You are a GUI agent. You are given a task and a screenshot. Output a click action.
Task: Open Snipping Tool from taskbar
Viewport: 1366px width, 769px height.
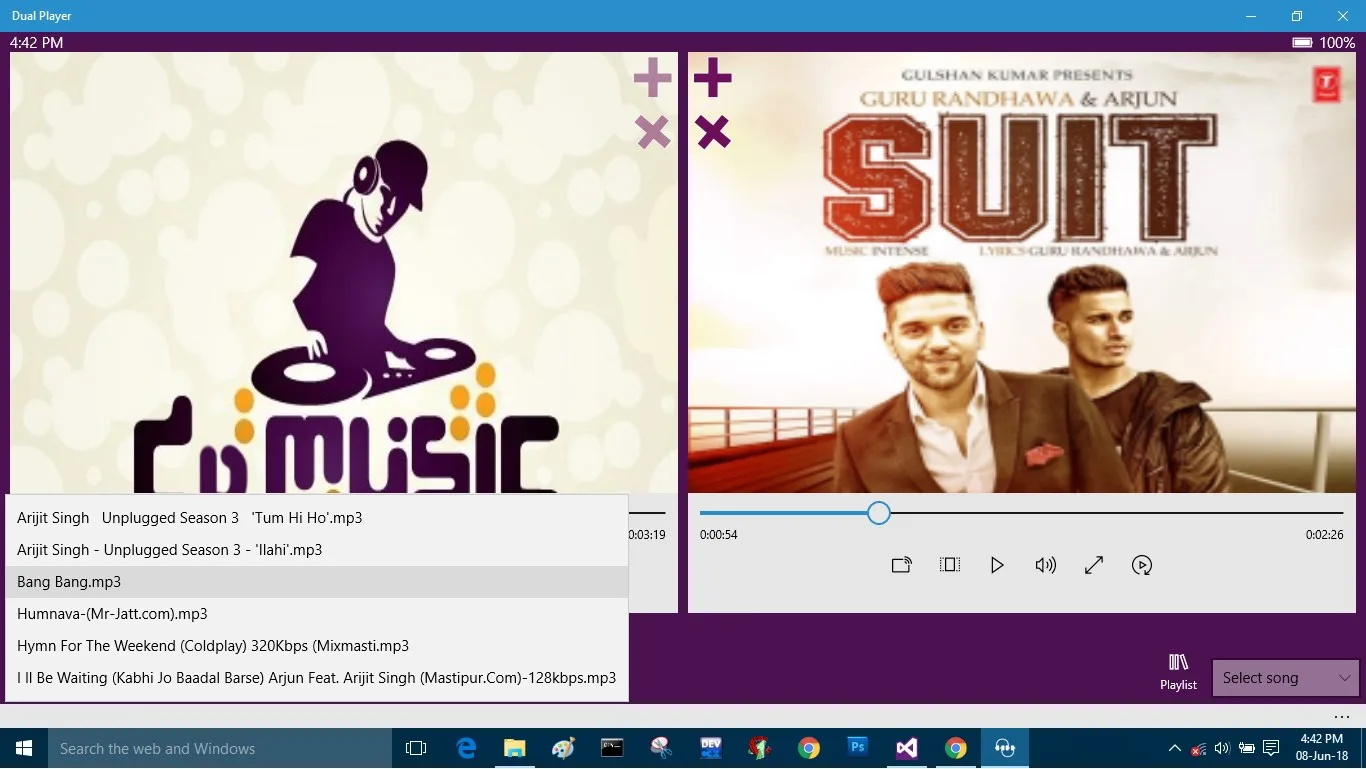662,748
